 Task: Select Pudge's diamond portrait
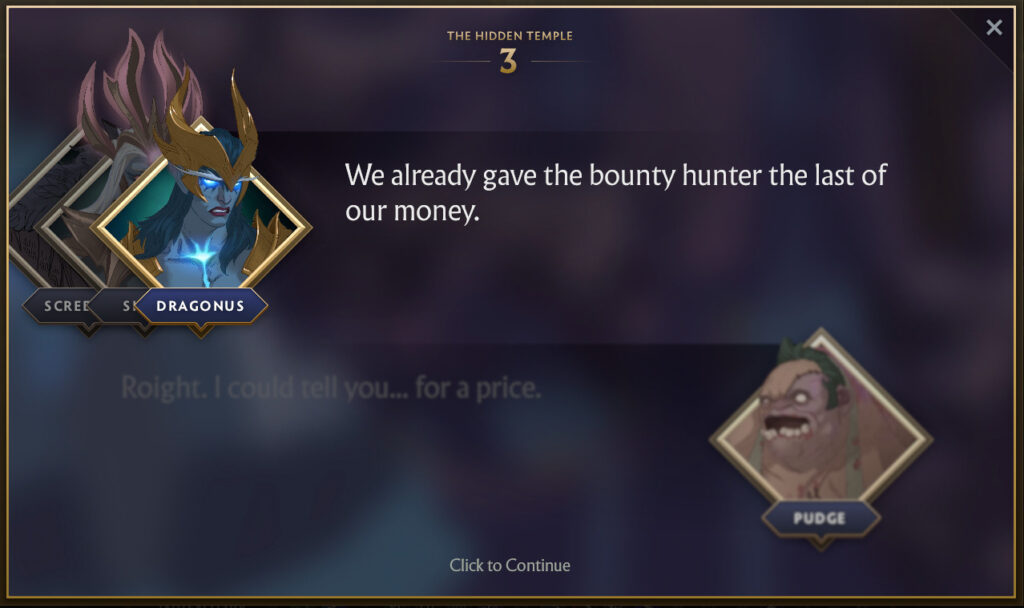click(x=821, y=439)
